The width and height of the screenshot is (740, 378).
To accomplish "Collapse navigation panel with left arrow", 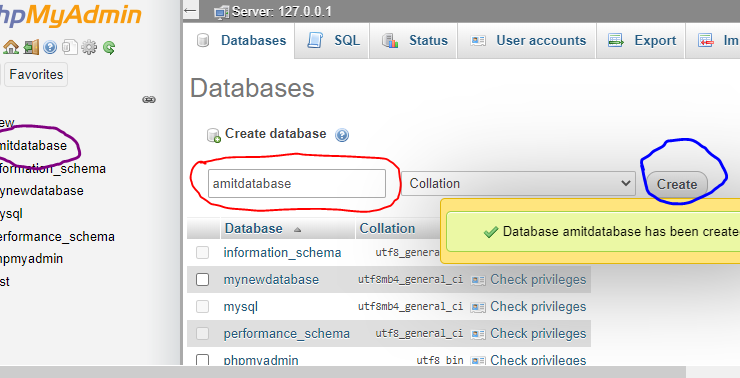I will [190, 10].
